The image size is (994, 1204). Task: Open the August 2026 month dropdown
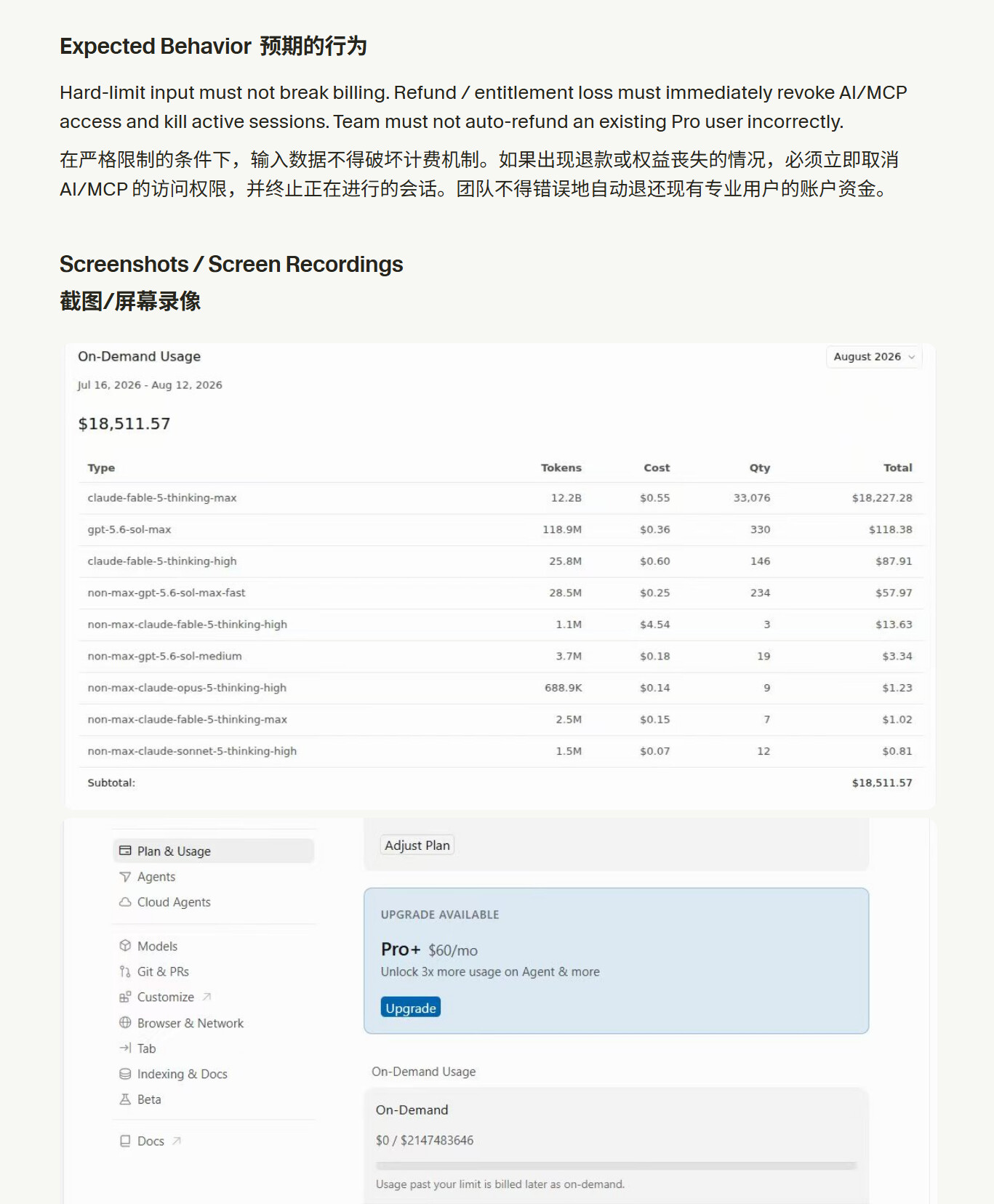pos(873,357)
